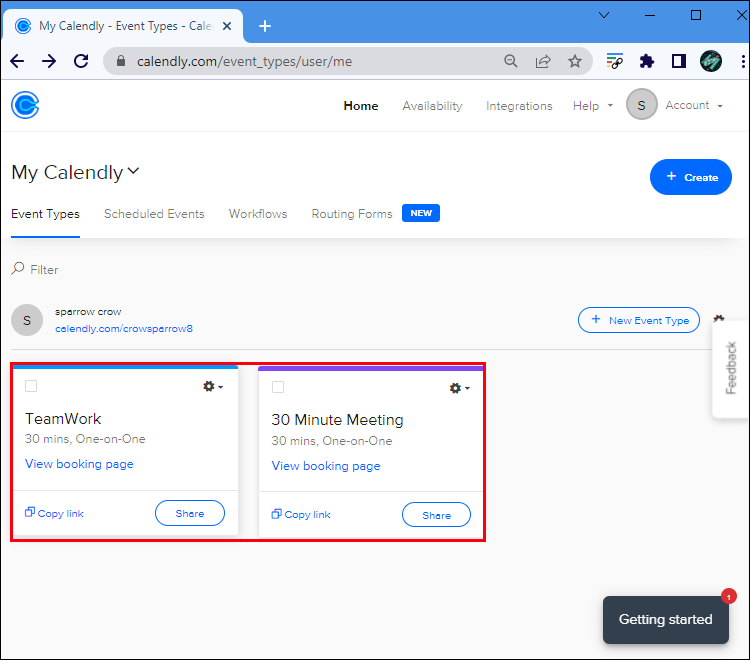Open calendly.com/crowsparrow8 link
The height and width of the screenshot is (660, 750).
tap(124, 329)
